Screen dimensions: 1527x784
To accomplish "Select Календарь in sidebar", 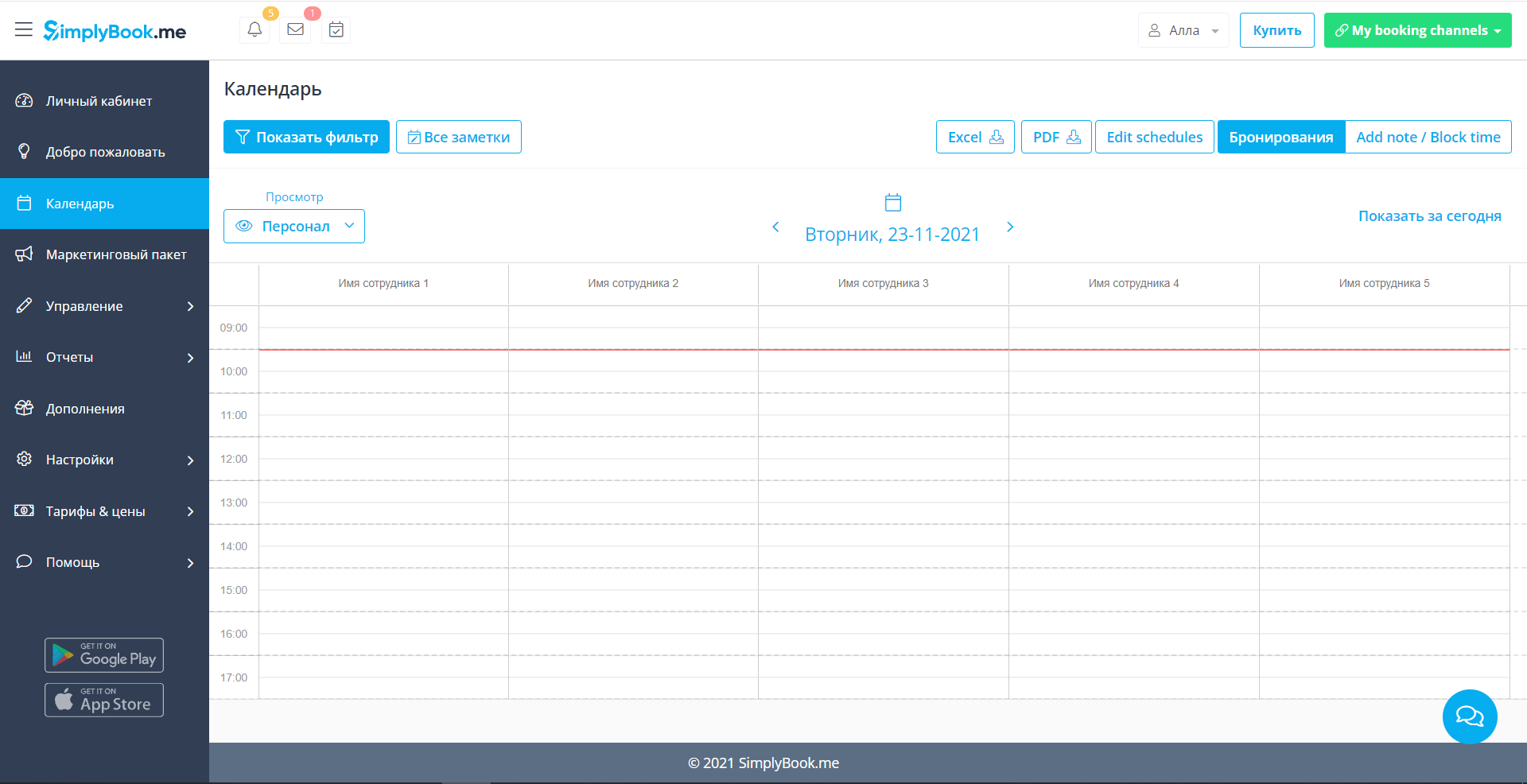I will [x=104, y=204].
